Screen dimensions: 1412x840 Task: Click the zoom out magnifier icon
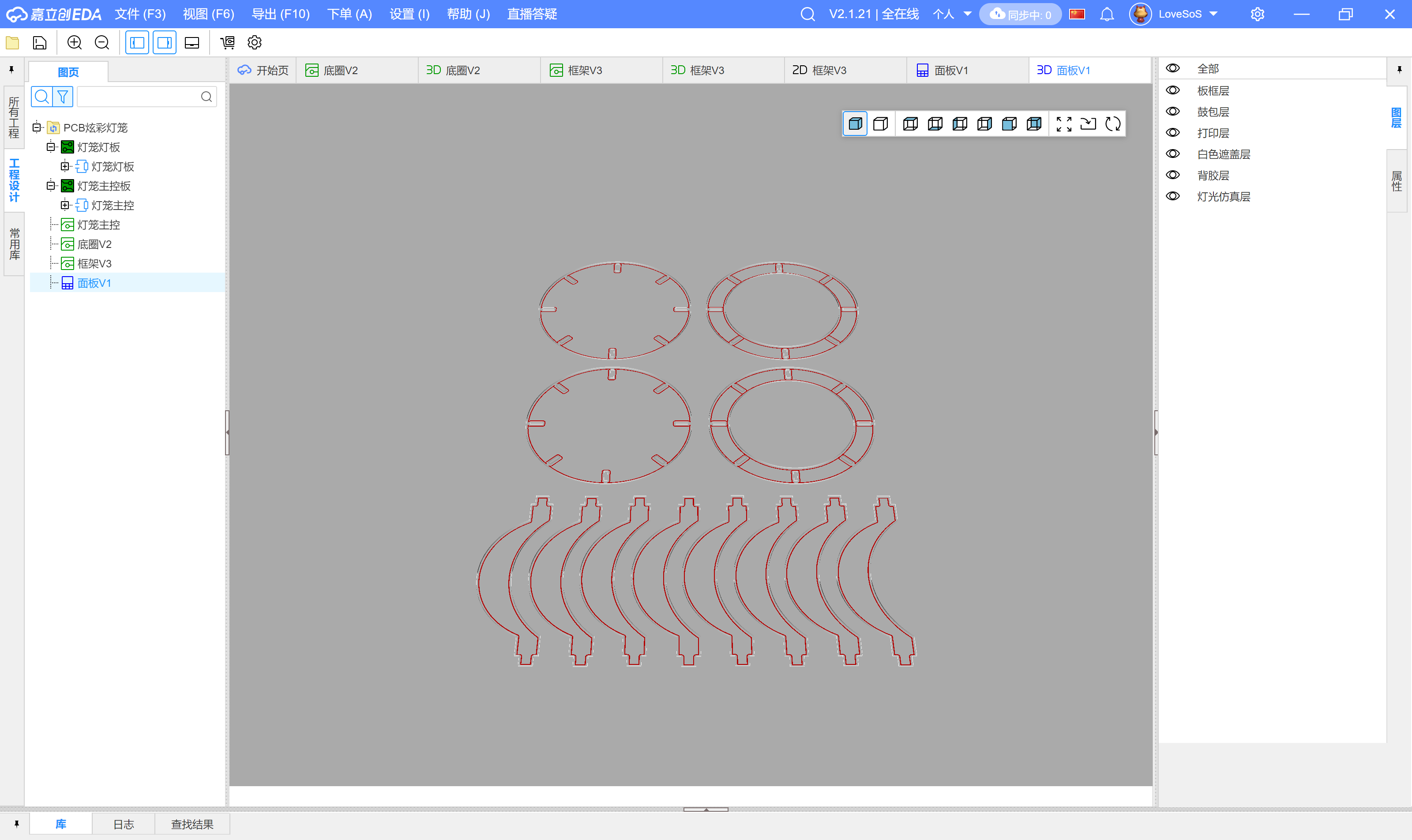pos(102,42)
